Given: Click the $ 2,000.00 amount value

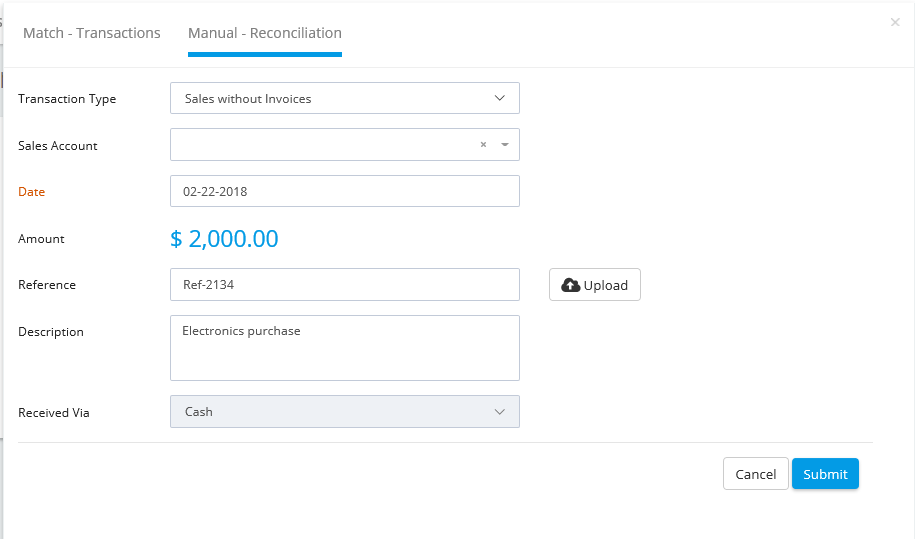Looking at the screenshot, I should click(x=224, y=239).
